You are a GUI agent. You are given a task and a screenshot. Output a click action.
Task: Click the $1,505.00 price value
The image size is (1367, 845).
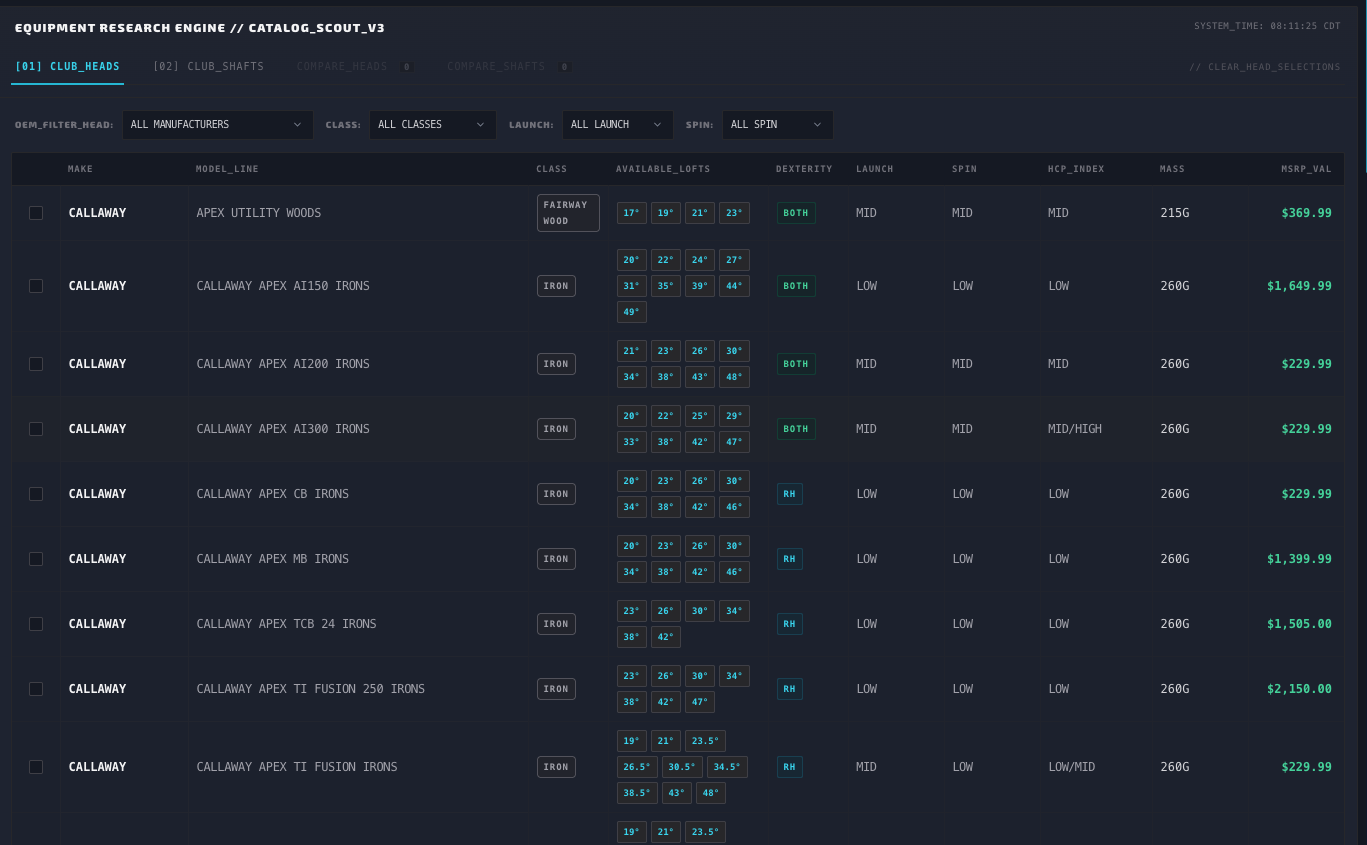point(1299,624)
